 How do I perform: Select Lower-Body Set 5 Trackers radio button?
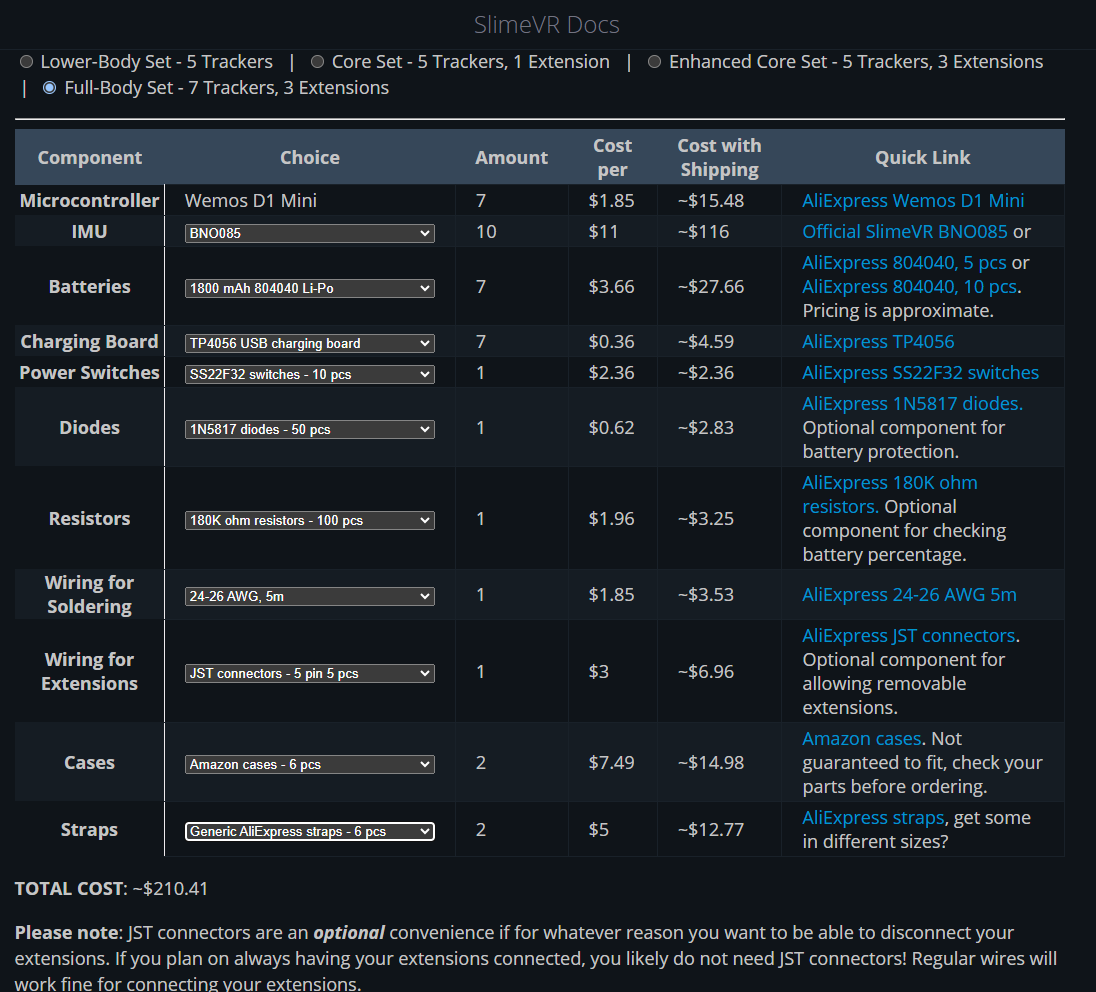[27, 62]
